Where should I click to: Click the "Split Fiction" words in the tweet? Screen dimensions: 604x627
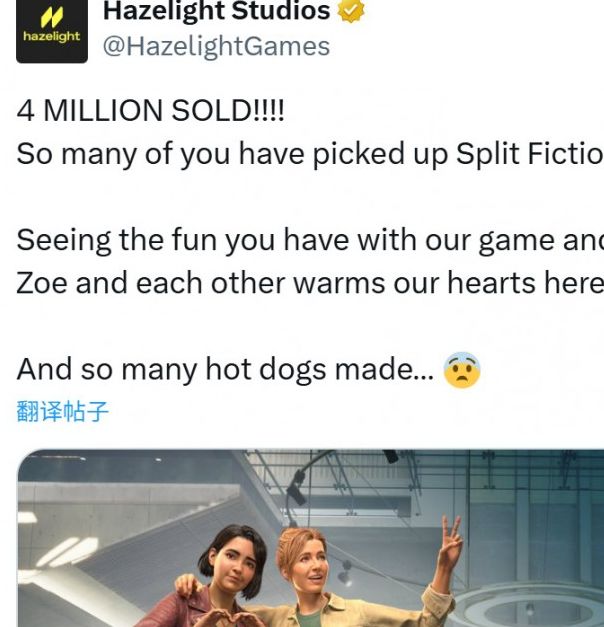click(530, 154)
